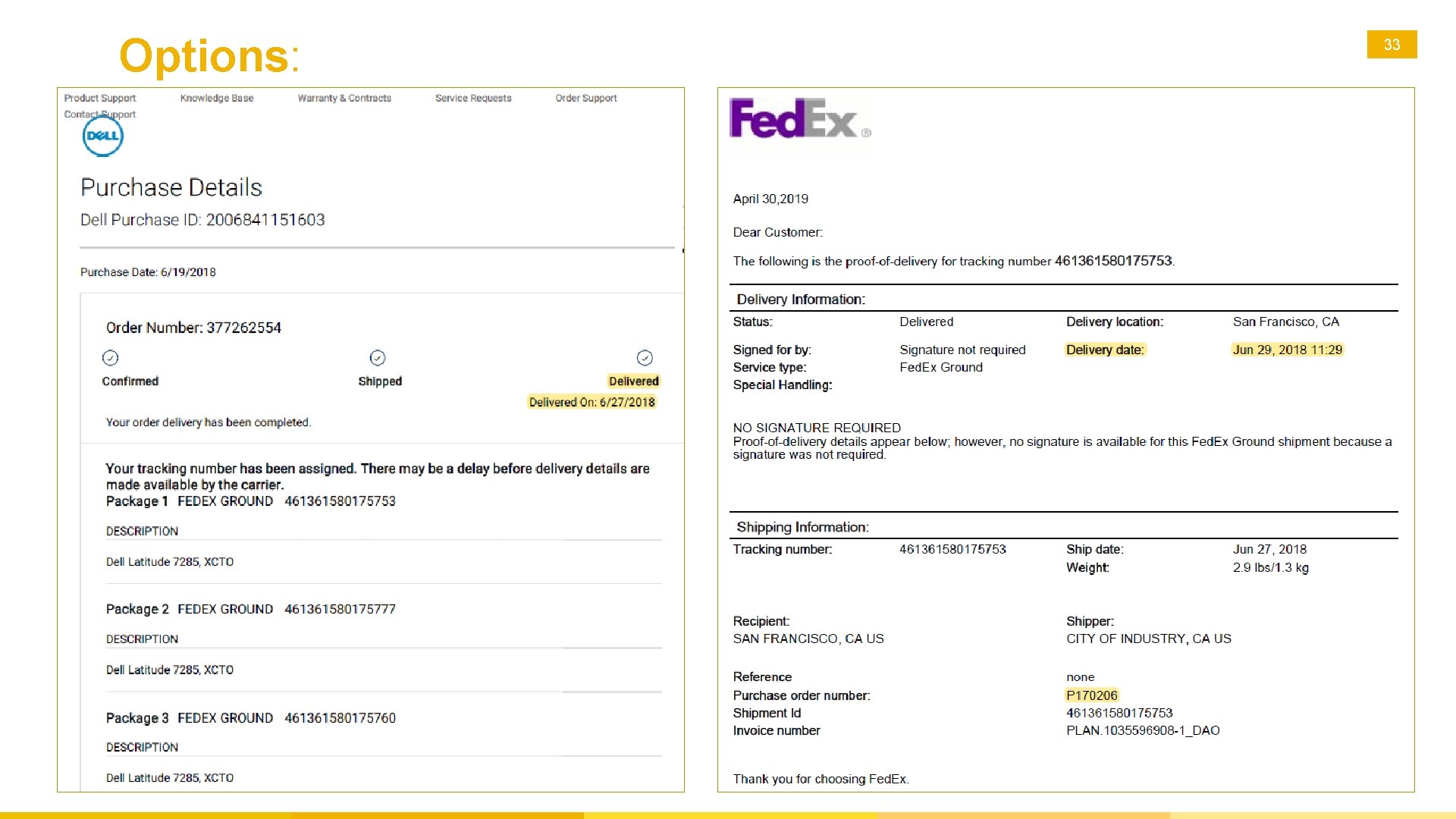Image resolution: width=1456 pixels, height=819 pixels.
Task: Open the Knowledge Base menu item
Action: [x=217, y=99]
